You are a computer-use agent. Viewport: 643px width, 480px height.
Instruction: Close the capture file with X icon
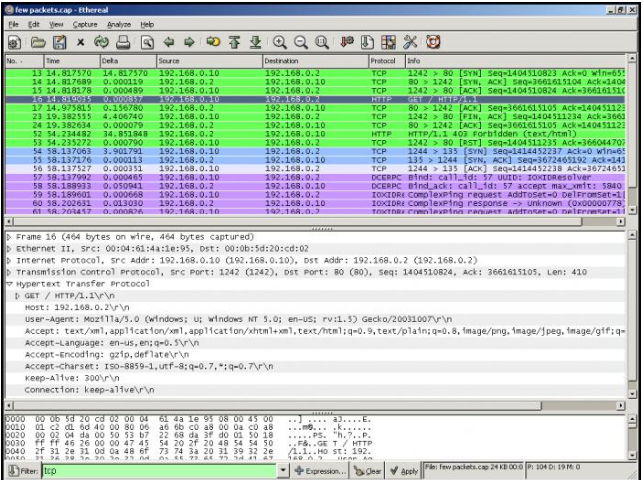pos(80,42)
